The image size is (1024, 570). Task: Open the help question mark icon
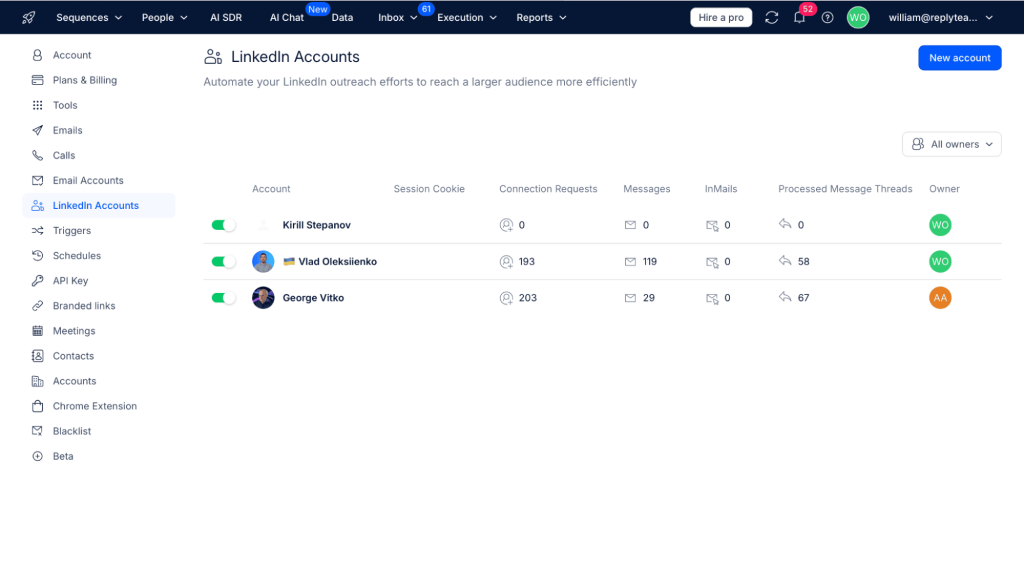click(x=827, y=18)
